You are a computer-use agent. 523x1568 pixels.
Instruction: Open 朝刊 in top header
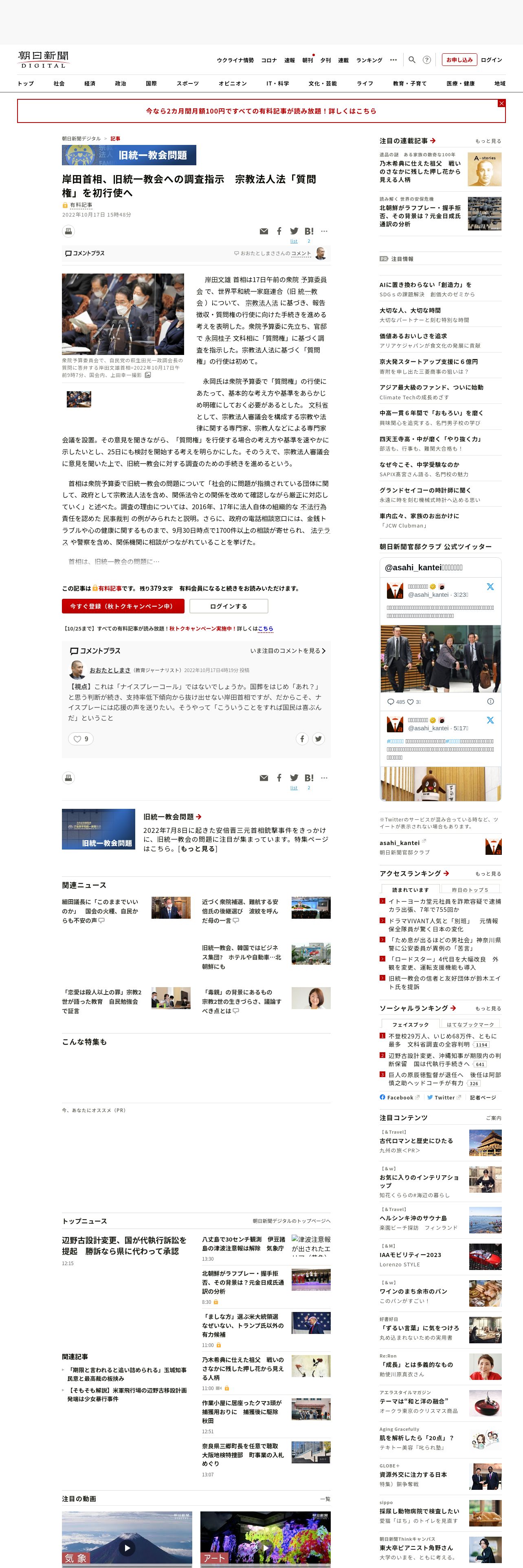[308, 60]
